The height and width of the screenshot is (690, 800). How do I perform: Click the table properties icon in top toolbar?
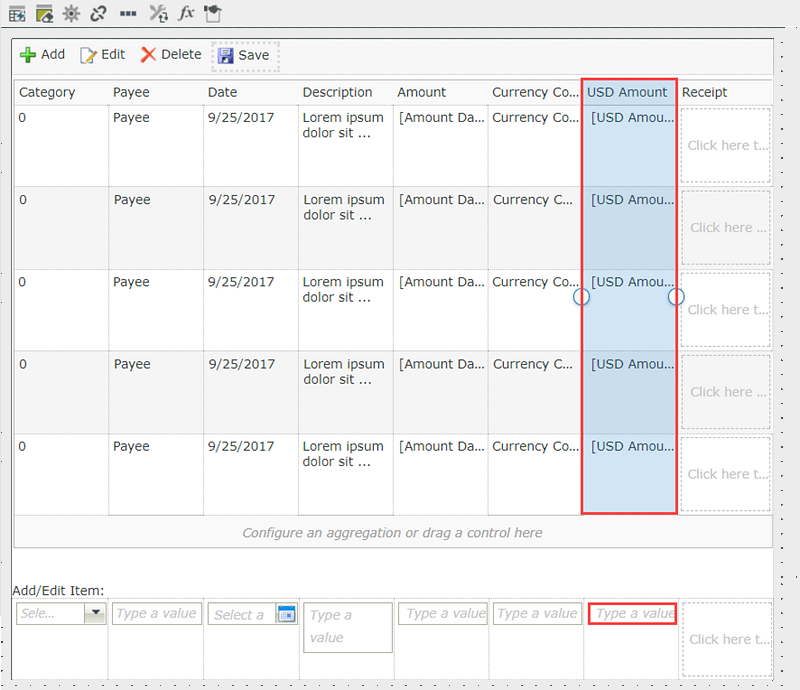(x=17, y=14)
